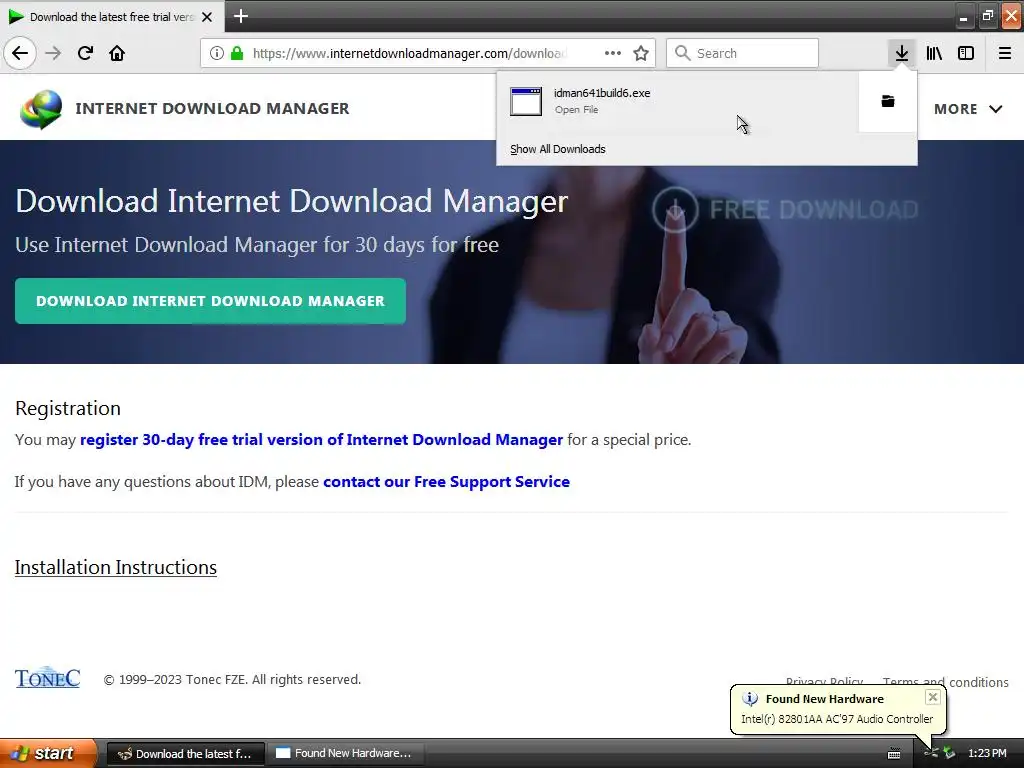Click the idman641build6.exe file icon
The height and width of the screenshot is (768, 1024).
point(526,101)
